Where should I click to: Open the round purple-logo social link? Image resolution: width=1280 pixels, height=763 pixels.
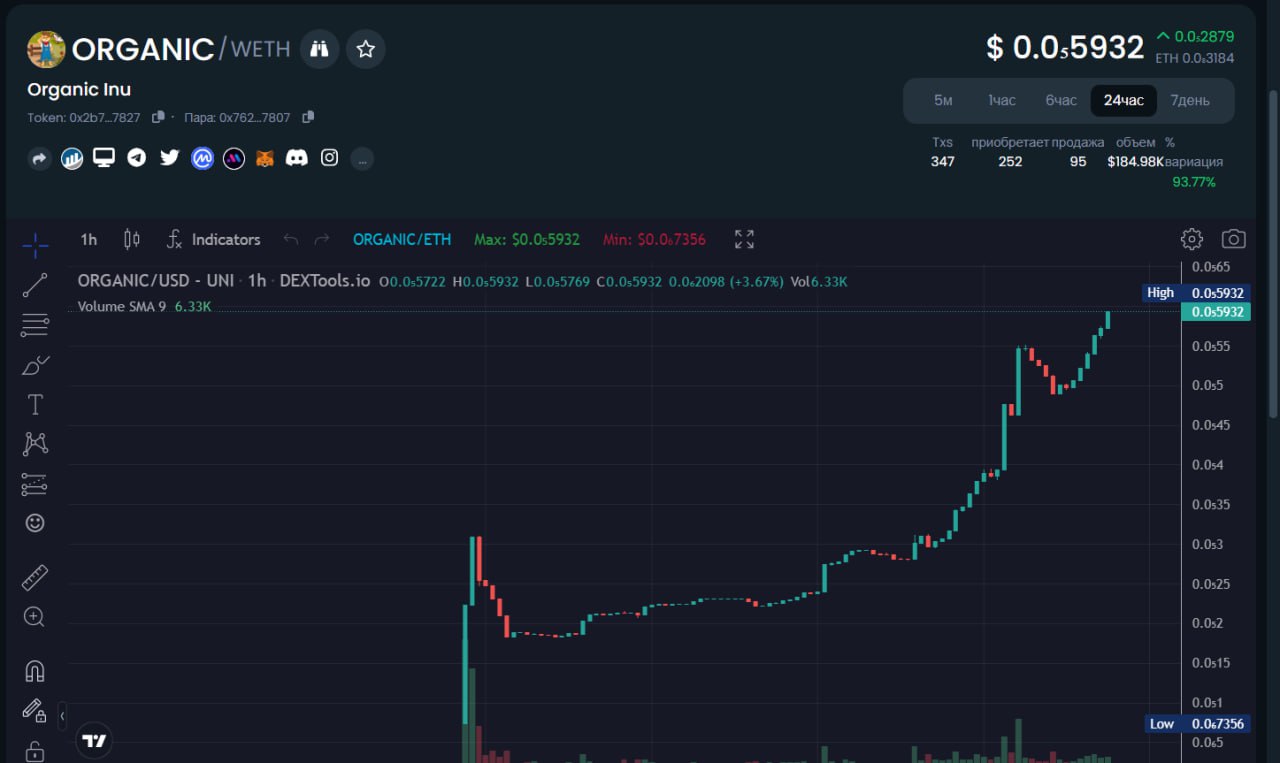click(x=234, y=158)
